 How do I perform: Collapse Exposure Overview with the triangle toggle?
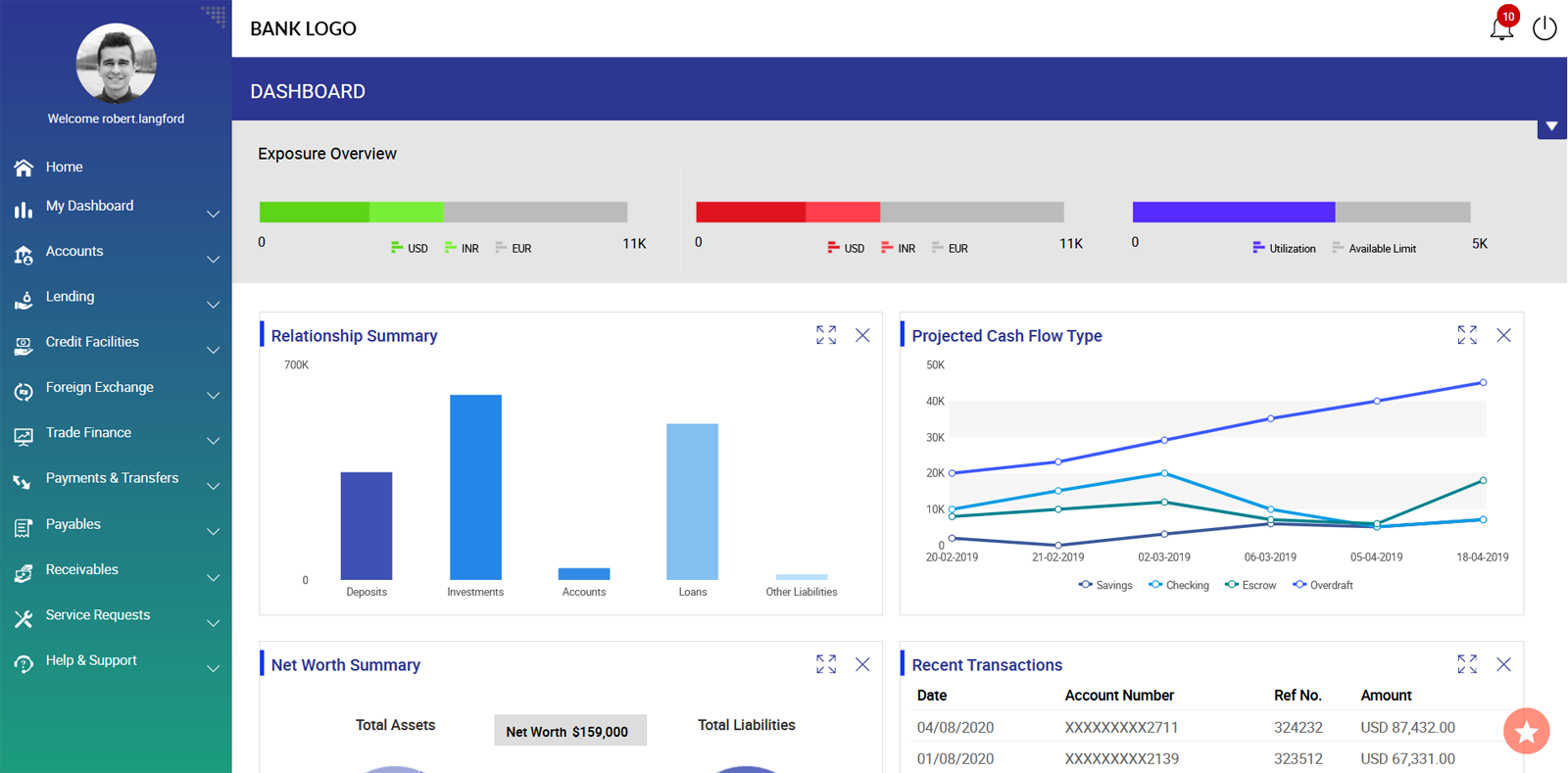[x=1551, y=126]
